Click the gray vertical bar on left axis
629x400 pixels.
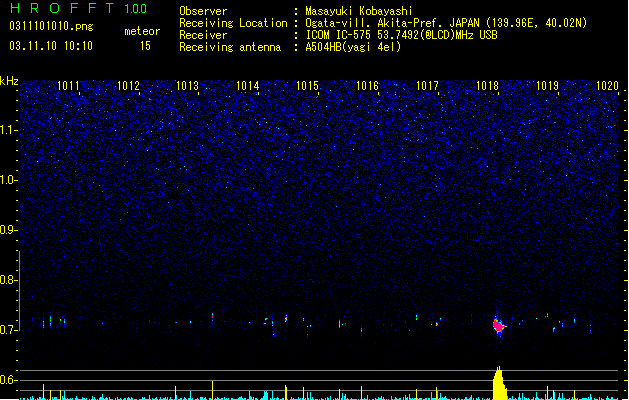coord(19,291)
